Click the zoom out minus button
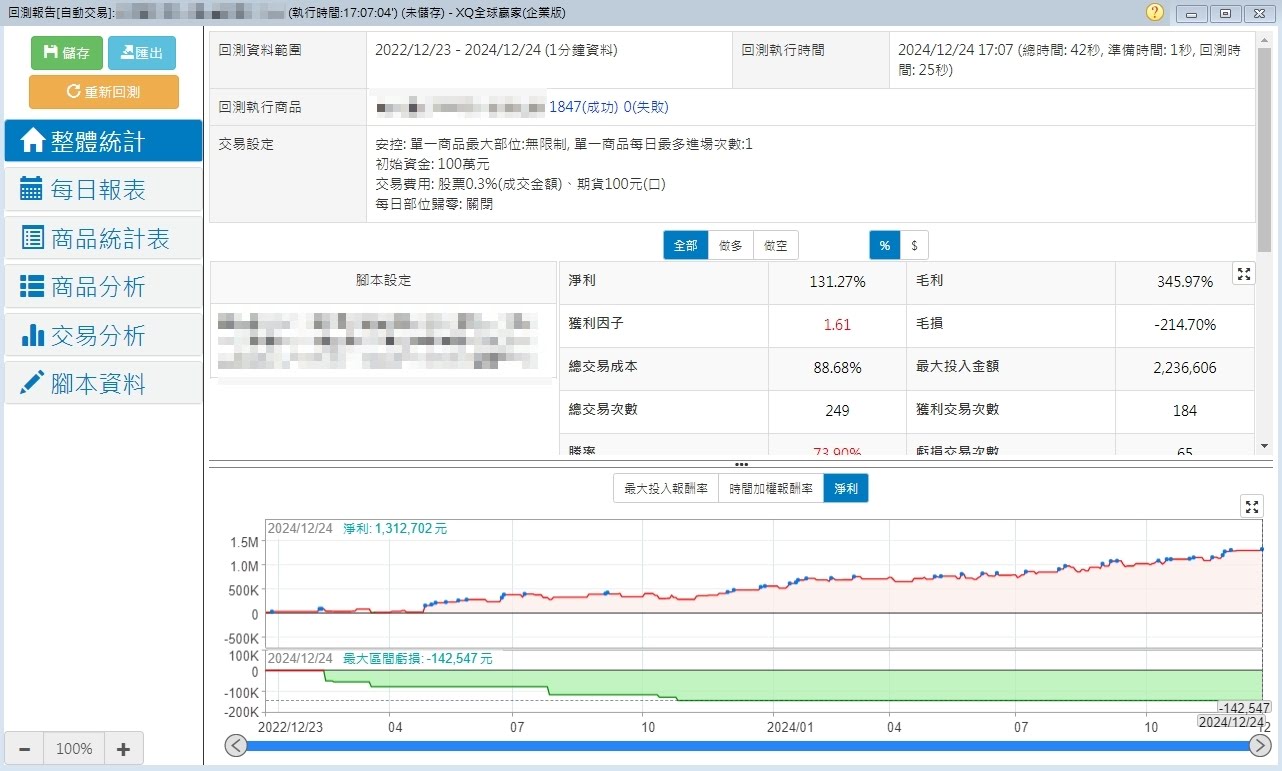 coord(25,749)
